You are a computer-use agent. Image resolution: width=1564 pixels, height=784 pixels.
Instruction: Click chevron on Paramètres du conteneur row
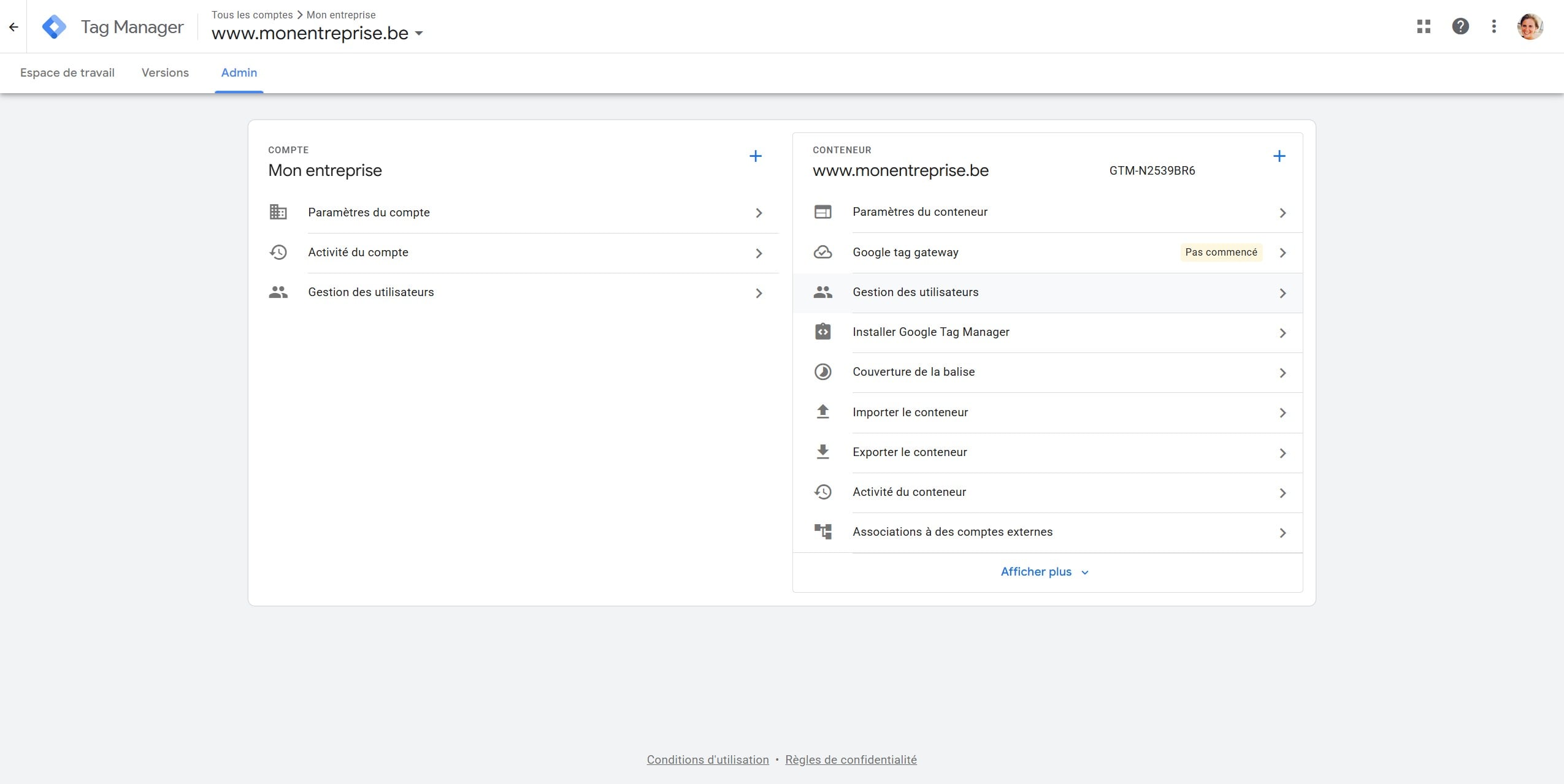click(x=1282, y=213)
